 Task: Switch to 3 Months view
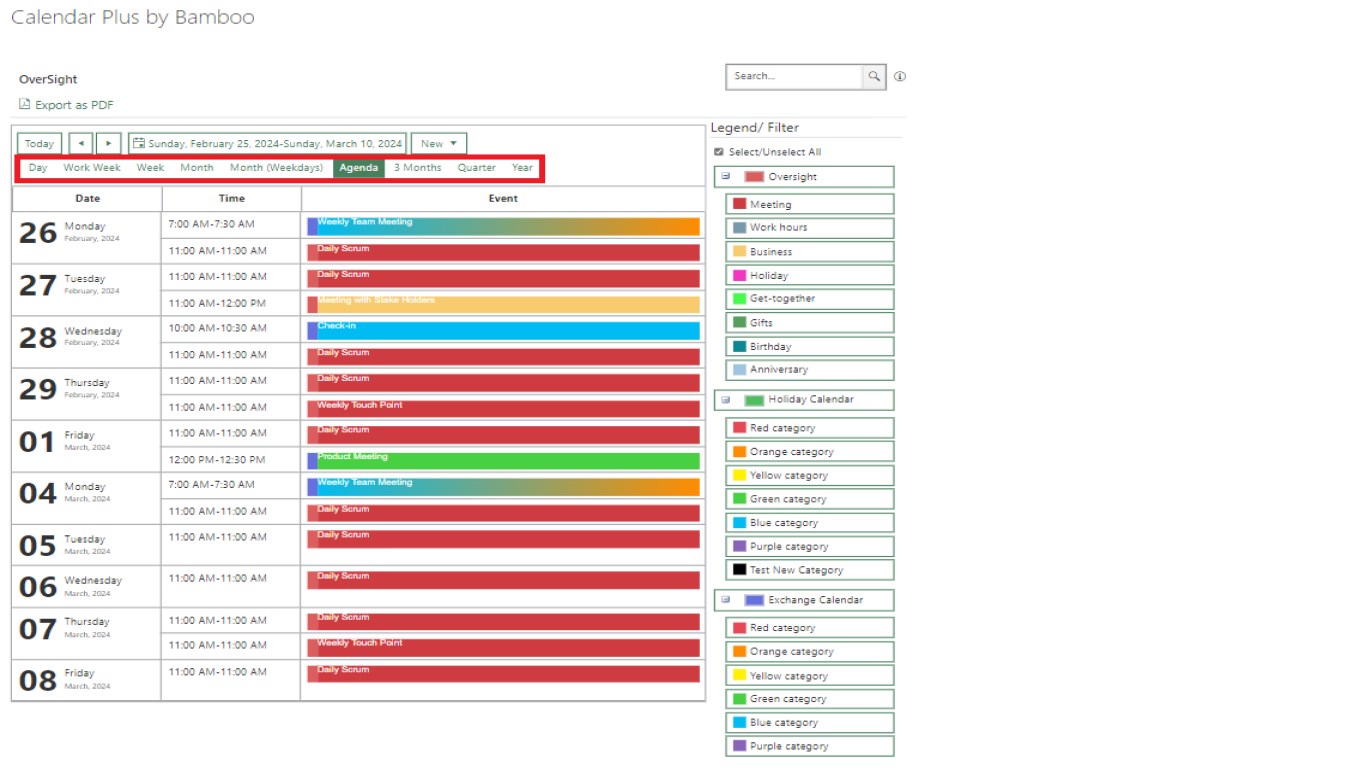tap(417, 168)
